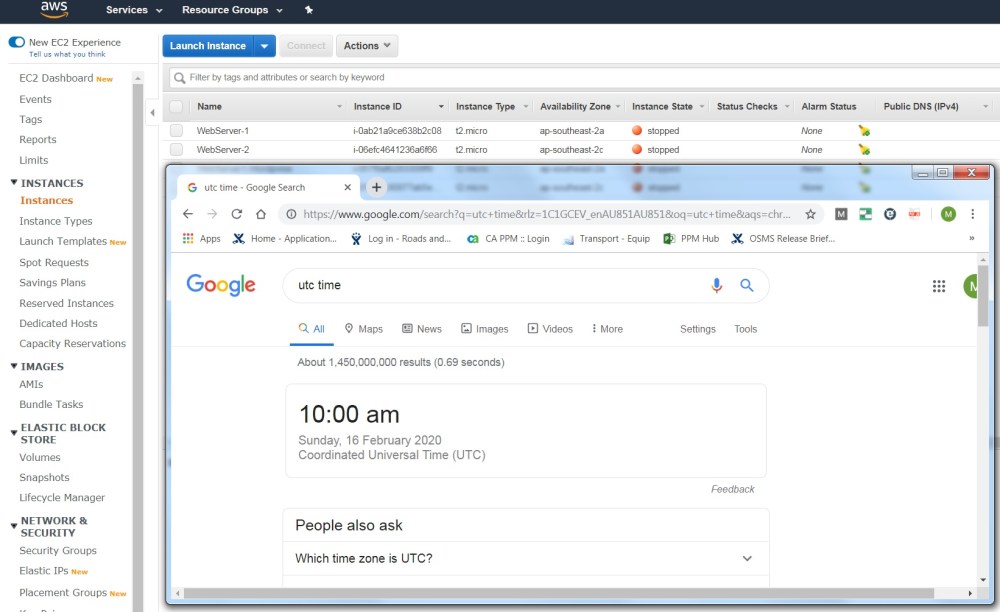The height and width of the screenshot is (612, 1000).
Task: Toggle the New EC2 Experience switch
Action: [x=17, y=42]
